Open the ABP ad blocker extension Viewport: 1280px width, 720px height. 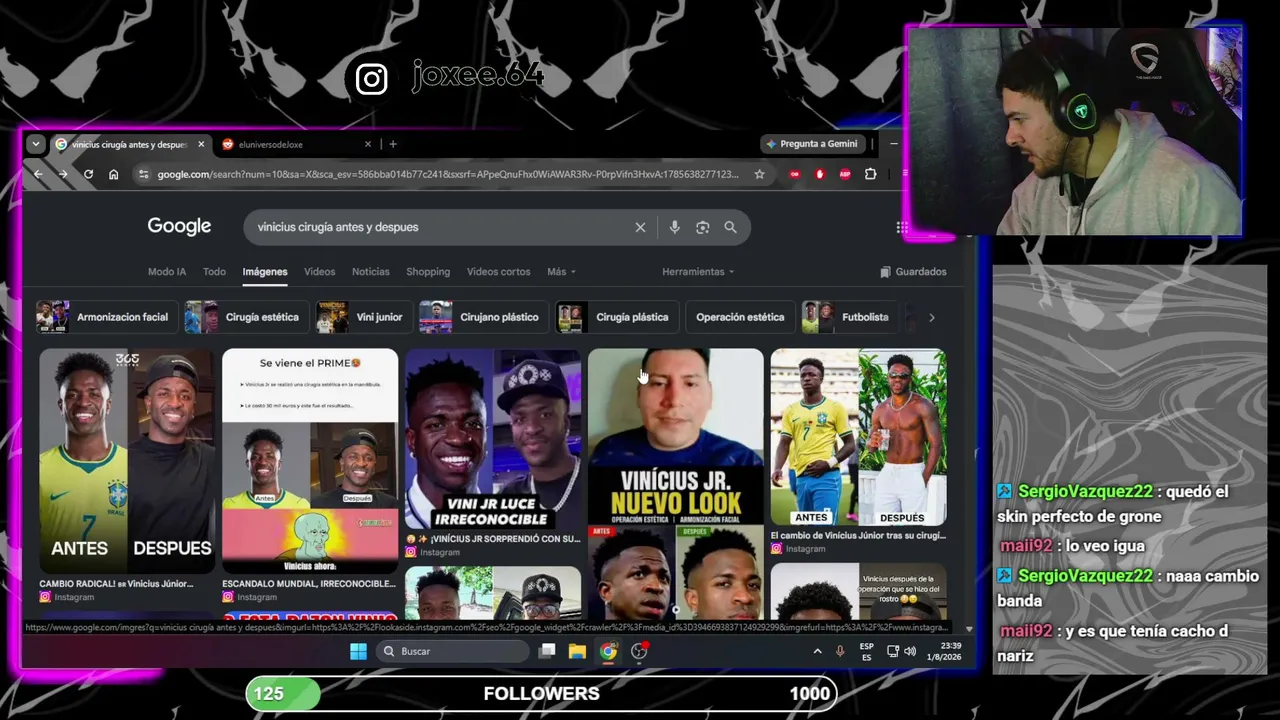tap(845, 174)
